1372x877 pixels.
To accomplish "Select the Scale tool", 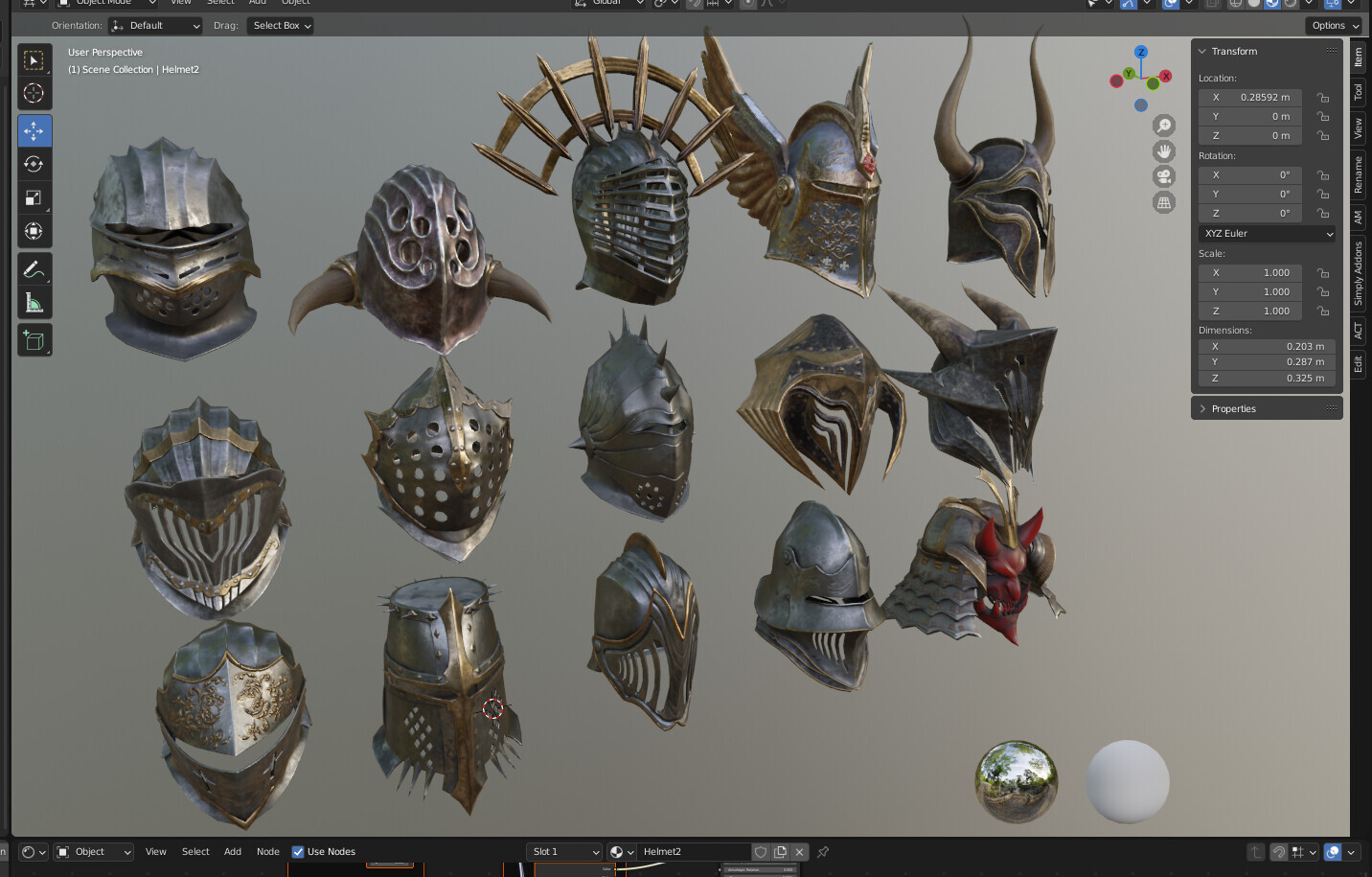I will 34,197.
